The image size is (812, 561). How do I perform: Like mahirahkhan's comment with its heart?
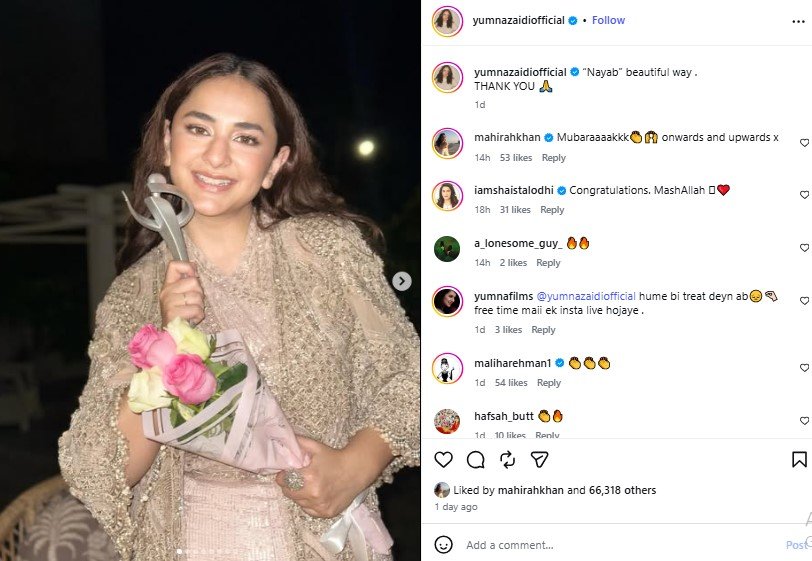click(804, 143)
